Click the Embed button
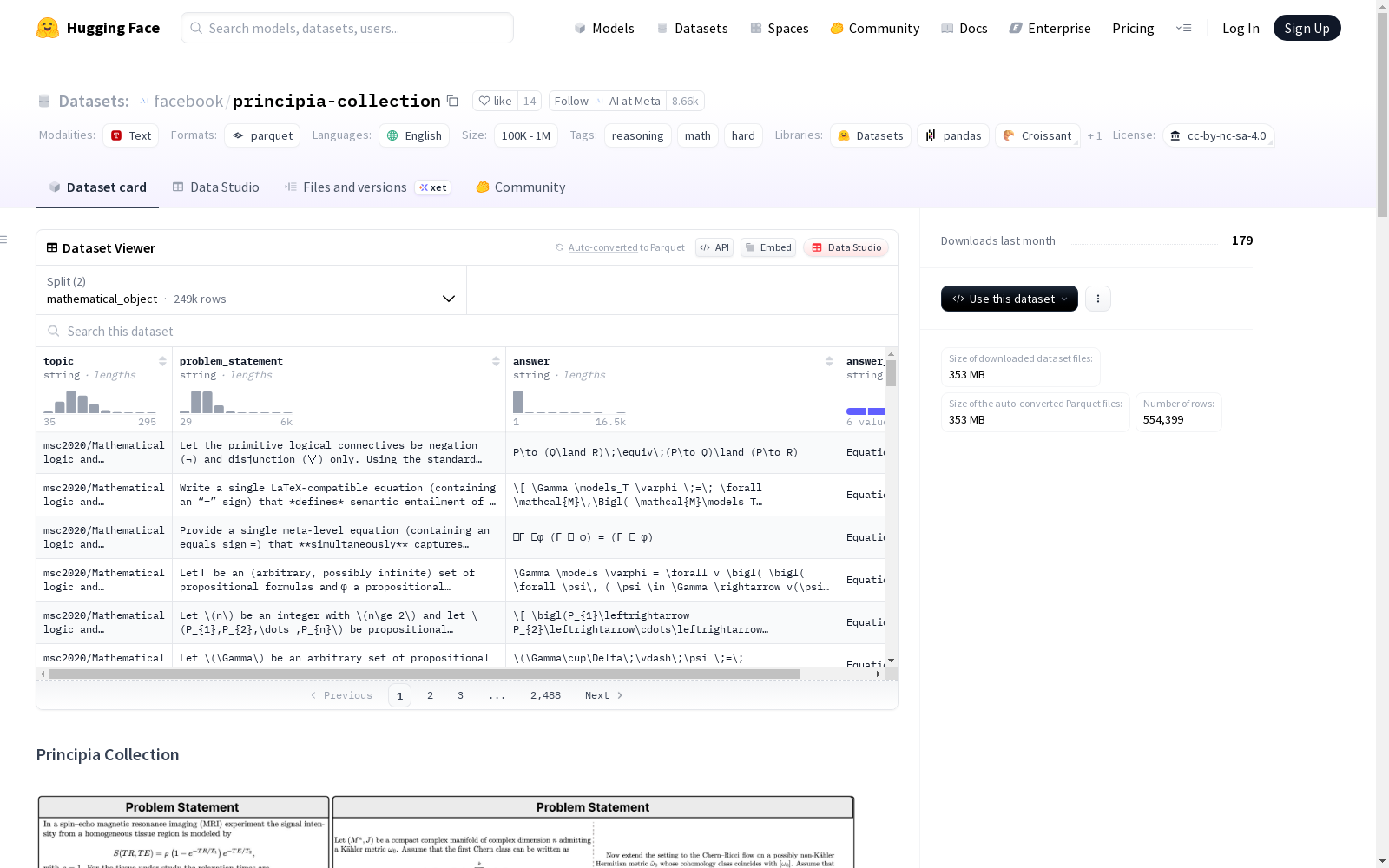1389x868 pixels. (x=768, y=247)
